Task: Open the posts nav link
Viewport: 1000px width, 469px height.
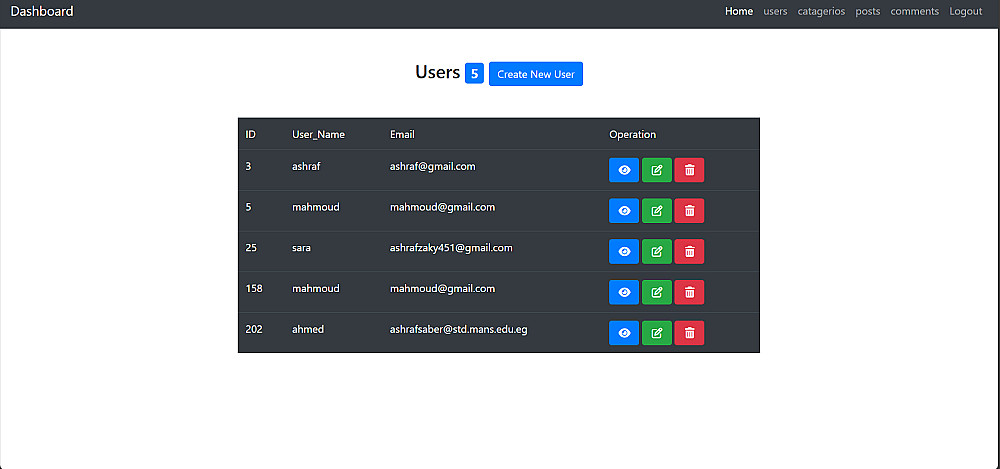Action: pos(868,11)
